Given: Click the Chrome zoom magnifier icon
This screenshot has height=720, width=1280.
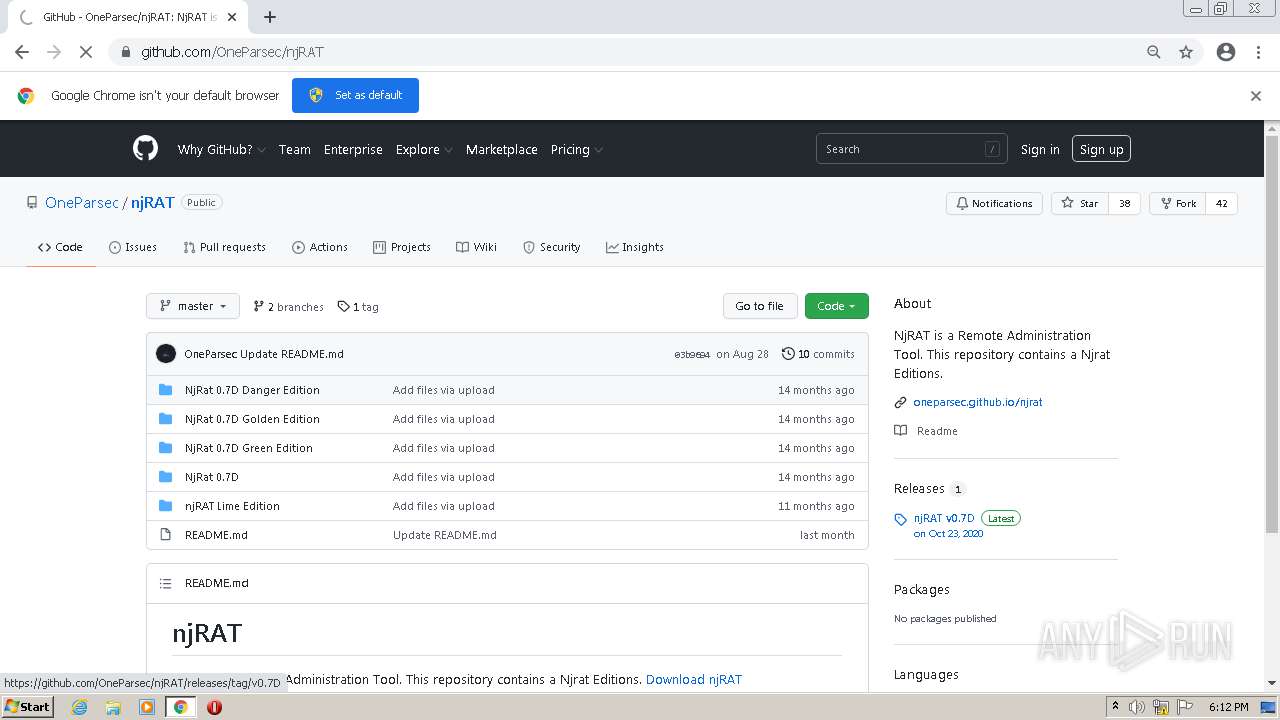Looking at the screenshot, I should 1154,52.
